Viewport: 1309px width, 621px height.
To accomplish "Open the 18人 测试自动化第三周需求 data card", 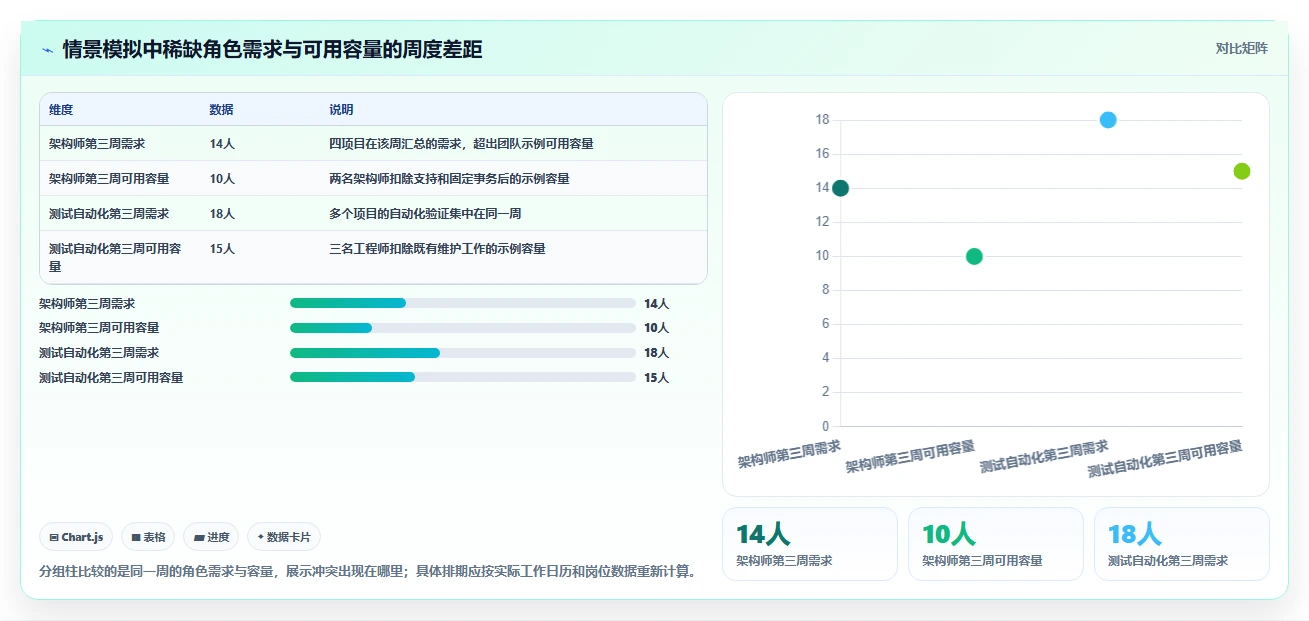I will [1181, 544].
